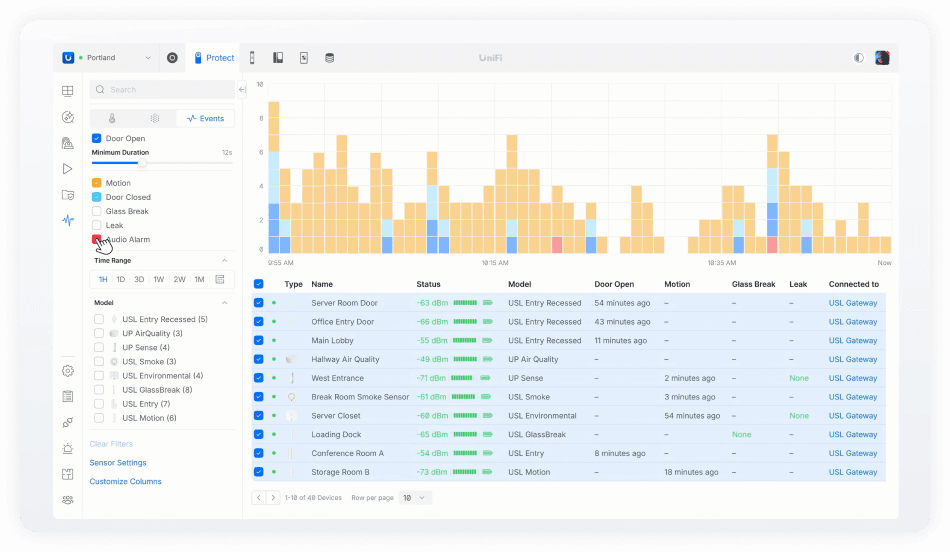Open the Drive storage database icon
950x552 pixels.
[x=330, y=58]
